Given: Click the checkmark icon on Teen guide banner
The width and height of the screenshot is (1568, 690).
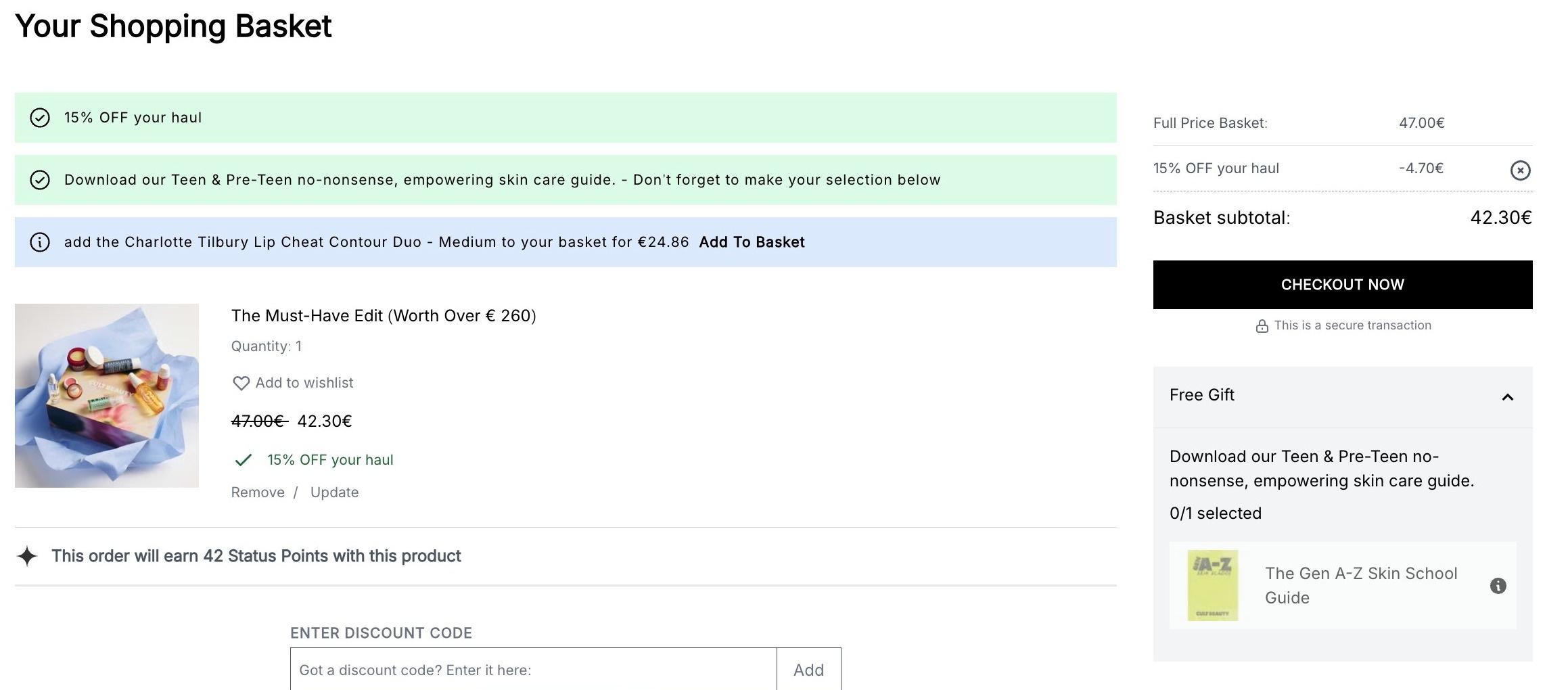Looking at the screenshot, I should [40, 180].
